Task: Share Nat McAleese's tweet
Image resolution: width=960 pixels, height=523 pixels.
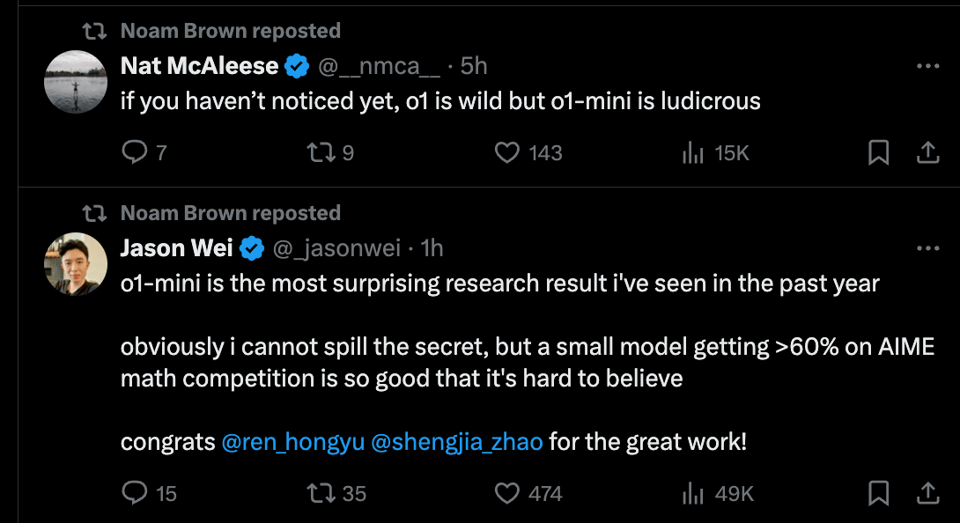Action: click(927, 152)
